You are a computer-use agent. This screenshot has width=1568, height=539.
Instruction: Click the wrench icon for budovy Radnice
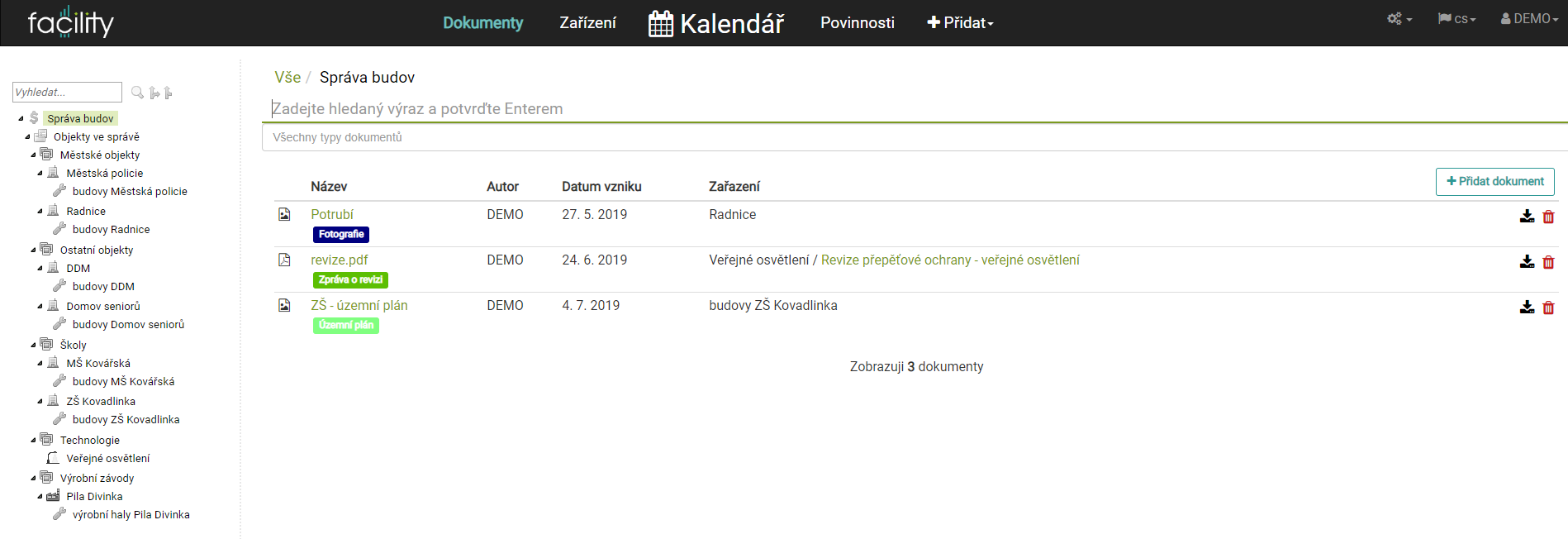coord(59,229)
